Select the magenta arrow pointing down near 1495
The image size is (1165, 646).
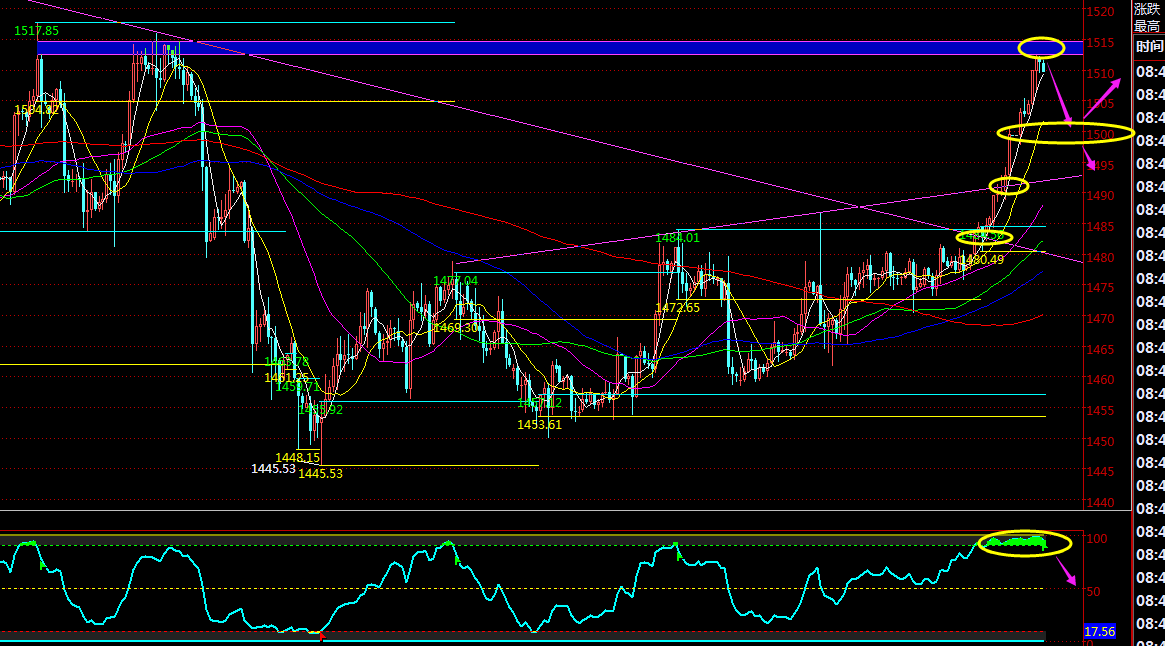1087,158
